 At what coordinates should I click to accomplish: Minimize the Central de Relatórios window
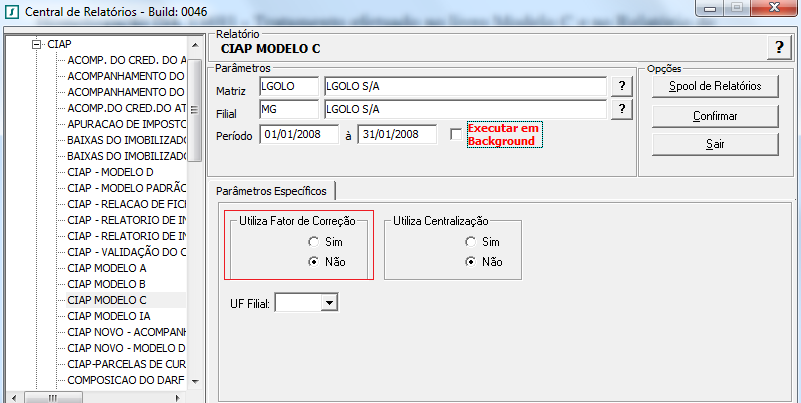pos(710,8)
